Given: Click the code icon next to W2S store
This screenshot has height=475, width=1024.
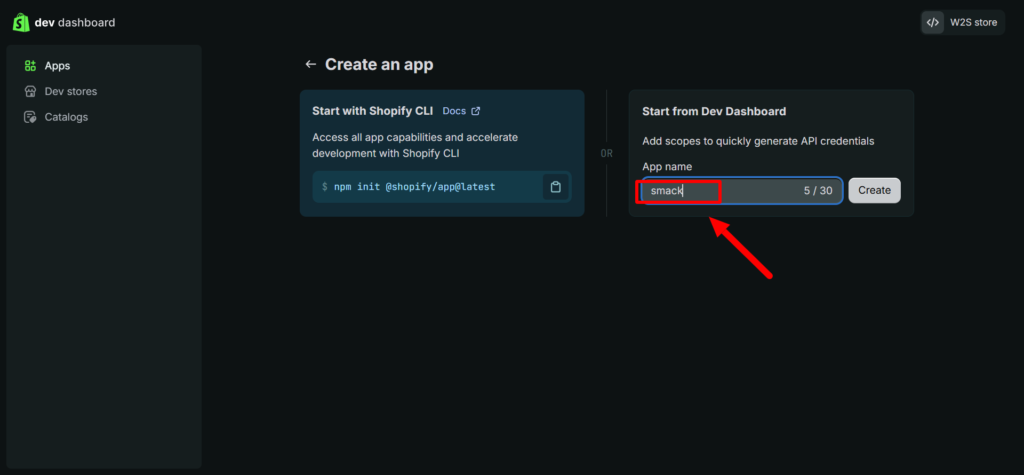Looking at the screenshot, I should click(x=933, y=22).
